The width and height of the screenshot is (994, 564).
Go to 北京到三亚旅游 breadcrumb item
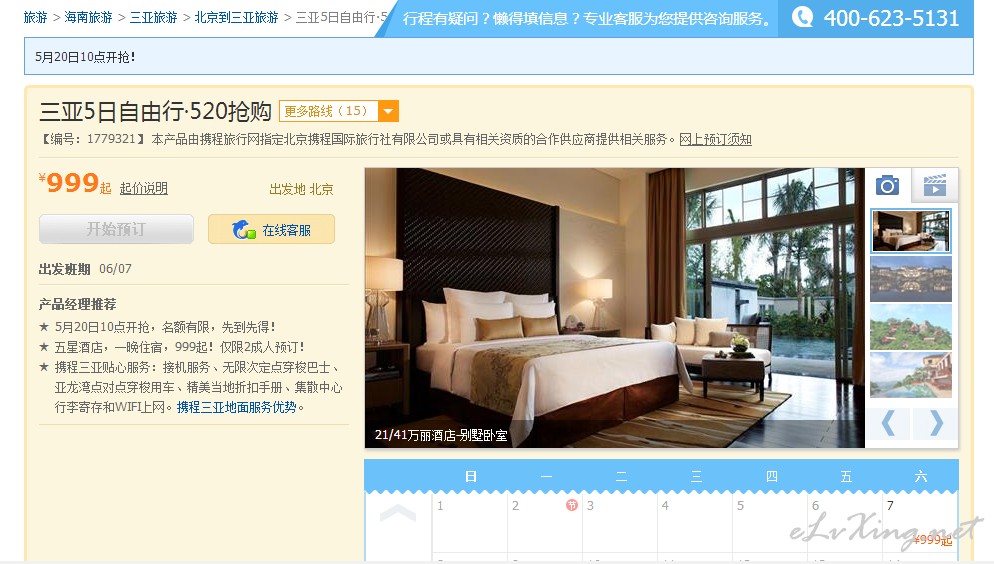pyautogui.click(x=236, y=17)
